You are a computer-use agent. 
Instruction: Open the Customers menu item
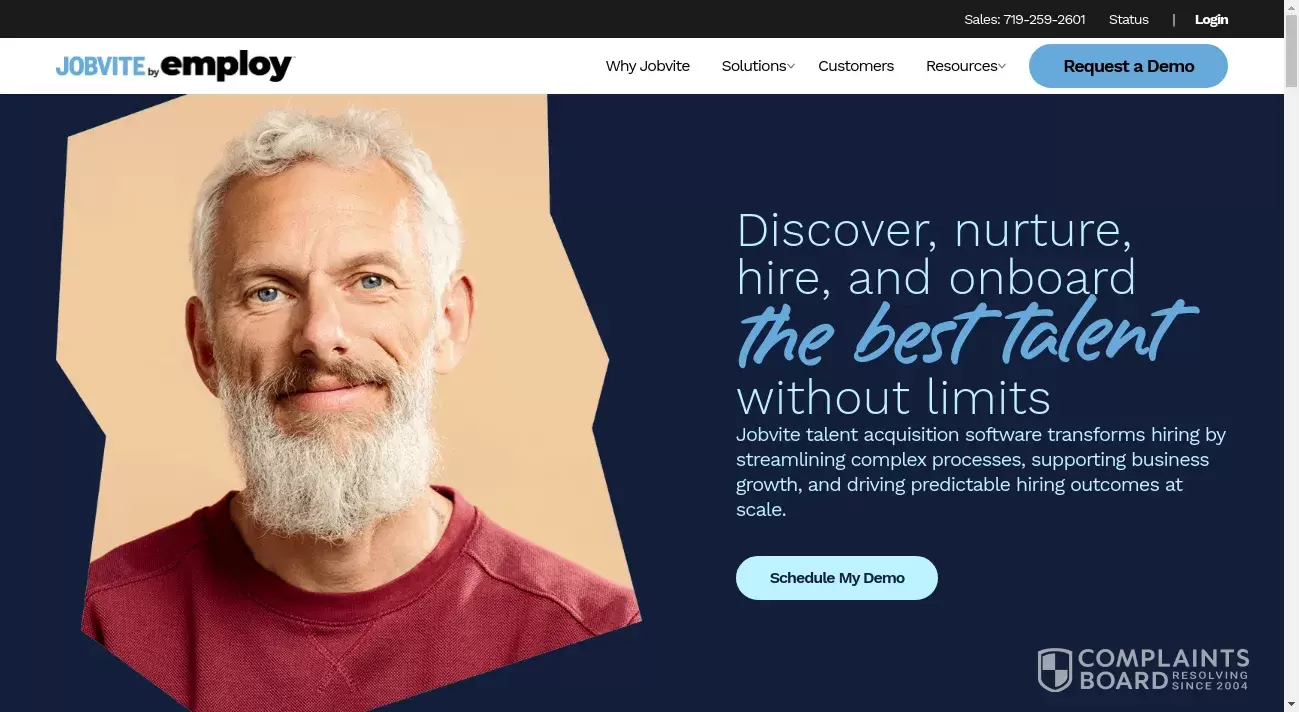coord(856,66)
